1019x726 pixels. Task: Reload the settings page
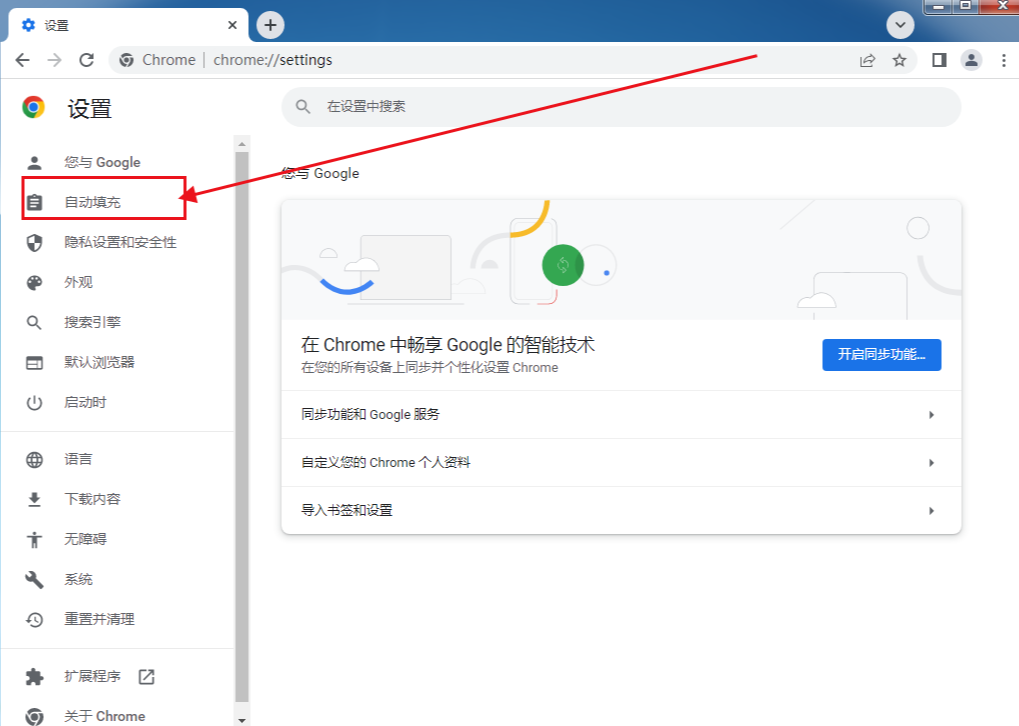[x=86, y=60]
